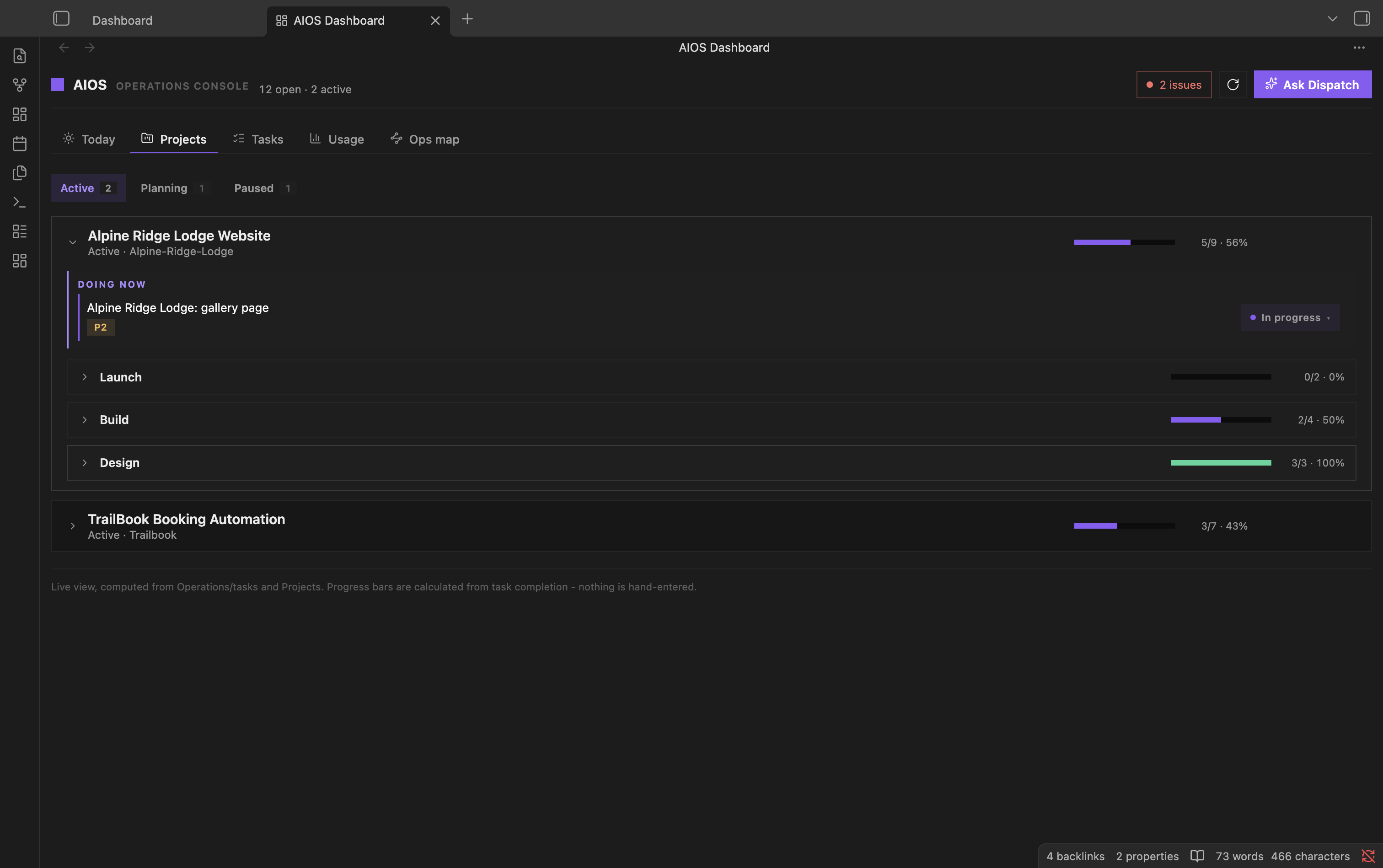The image size is (1383, 868).
Task: Open the Usage tab
Action: [x=337, y=139]
